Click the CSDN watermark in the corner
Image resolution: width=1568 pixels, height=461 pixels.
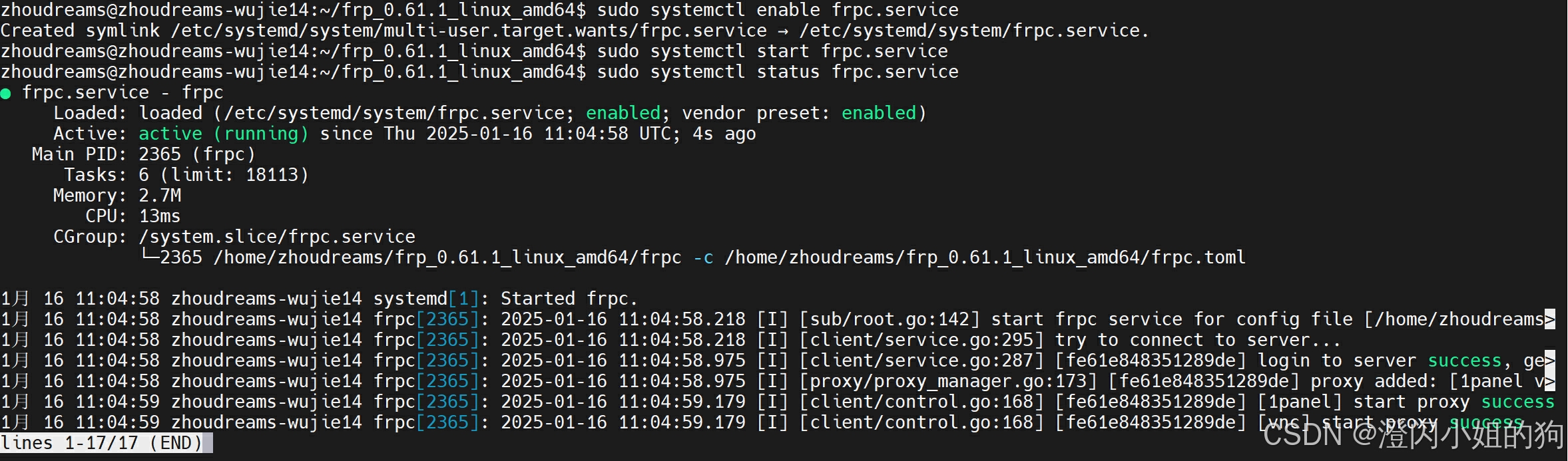(1412, 434)
